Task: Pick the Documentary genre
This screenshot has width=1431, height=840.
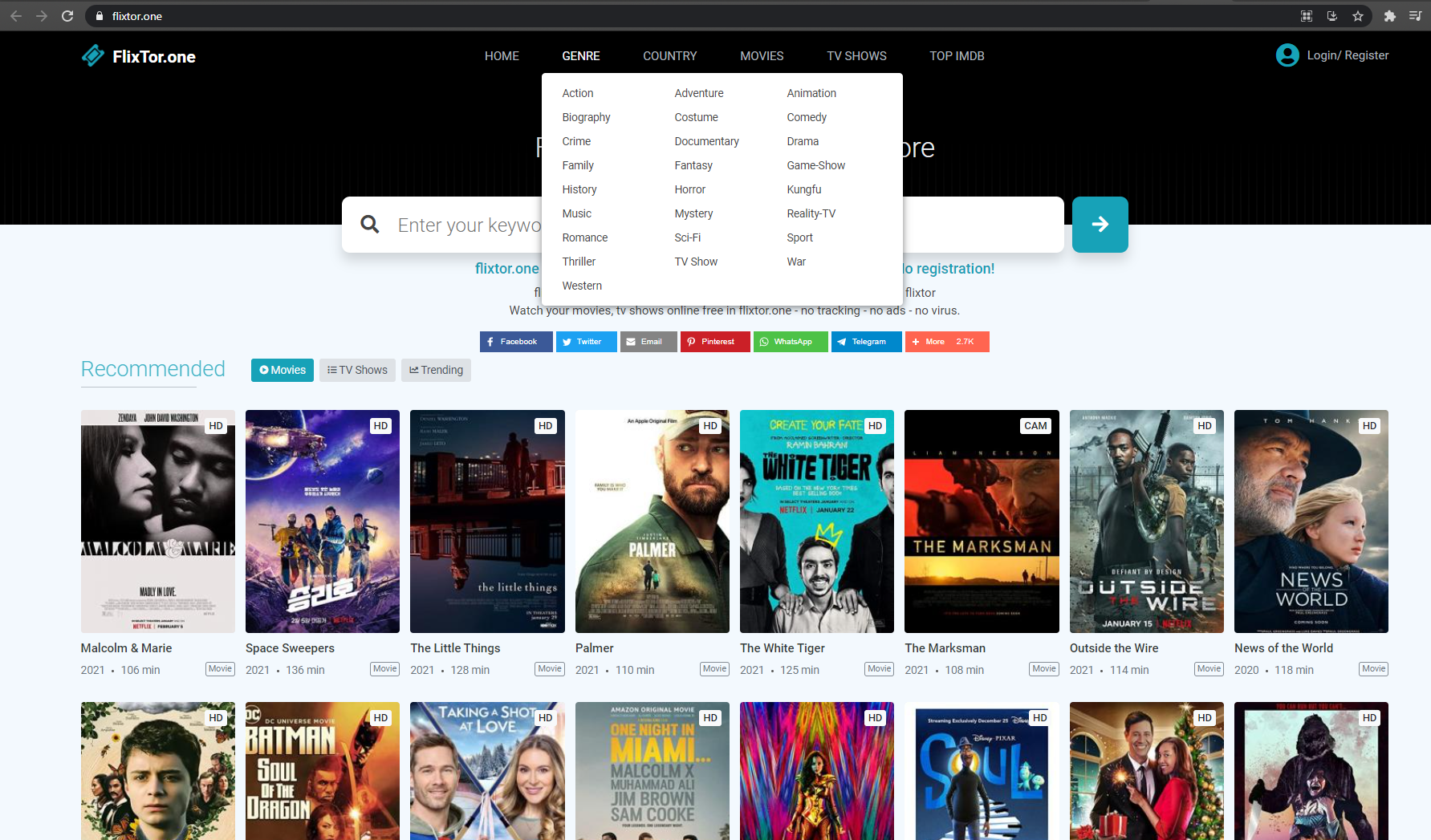Action: tap(706, 141)
